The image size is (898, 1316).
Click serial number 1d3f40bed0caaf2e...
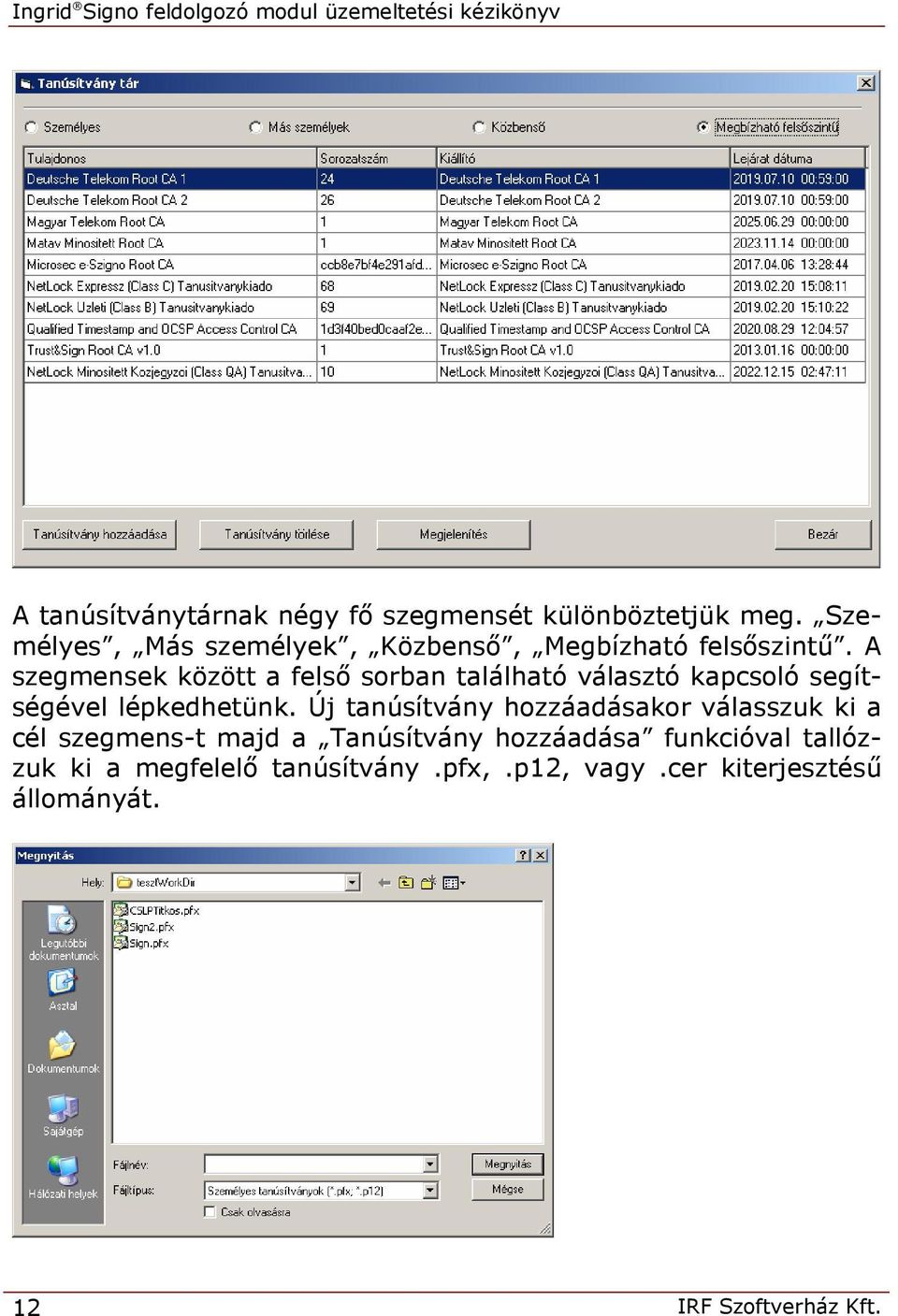[x=376, y=329]
